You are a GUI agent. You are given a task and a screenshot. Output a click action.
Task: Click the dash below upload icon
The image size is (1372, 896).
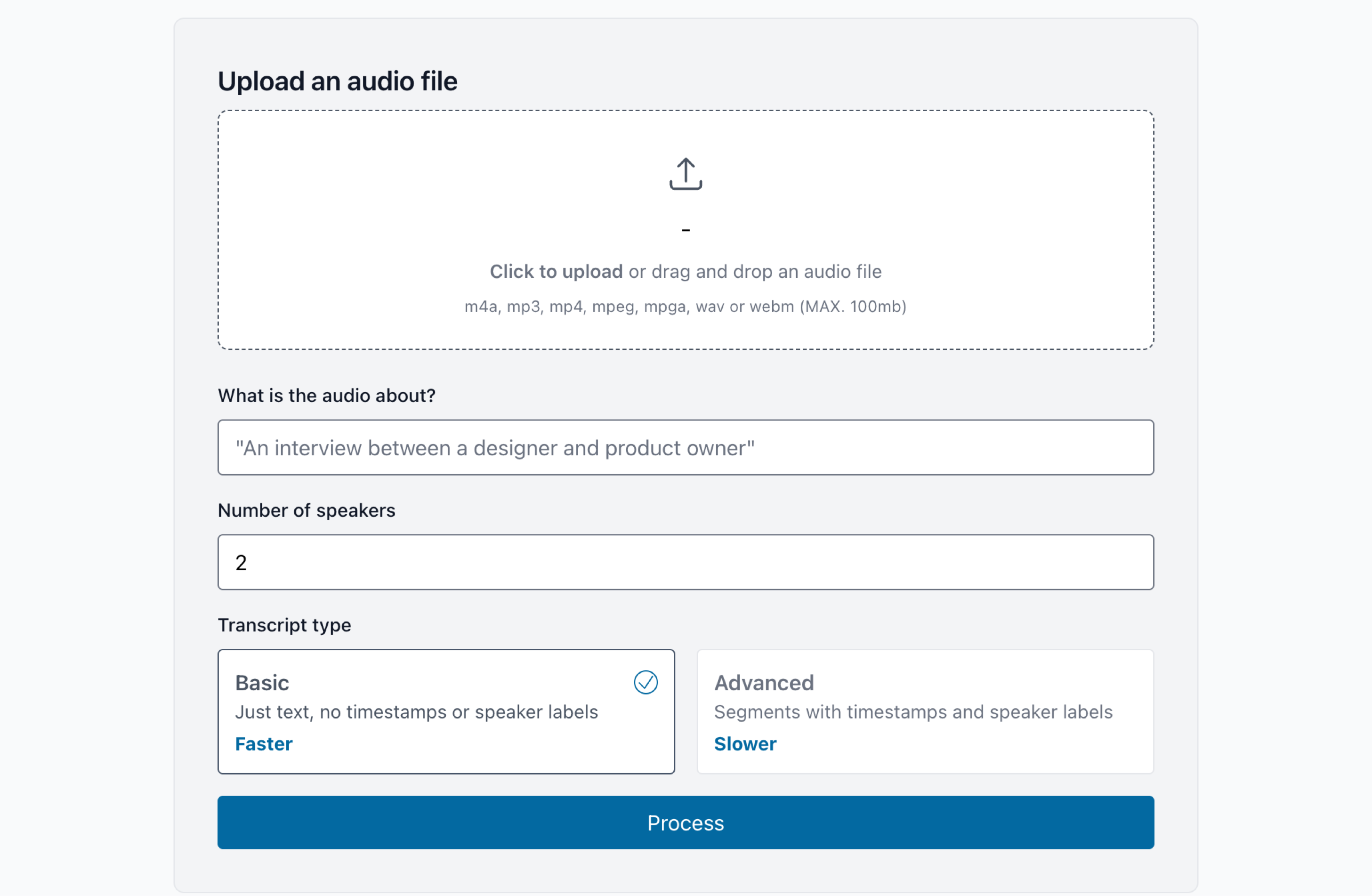686,230
